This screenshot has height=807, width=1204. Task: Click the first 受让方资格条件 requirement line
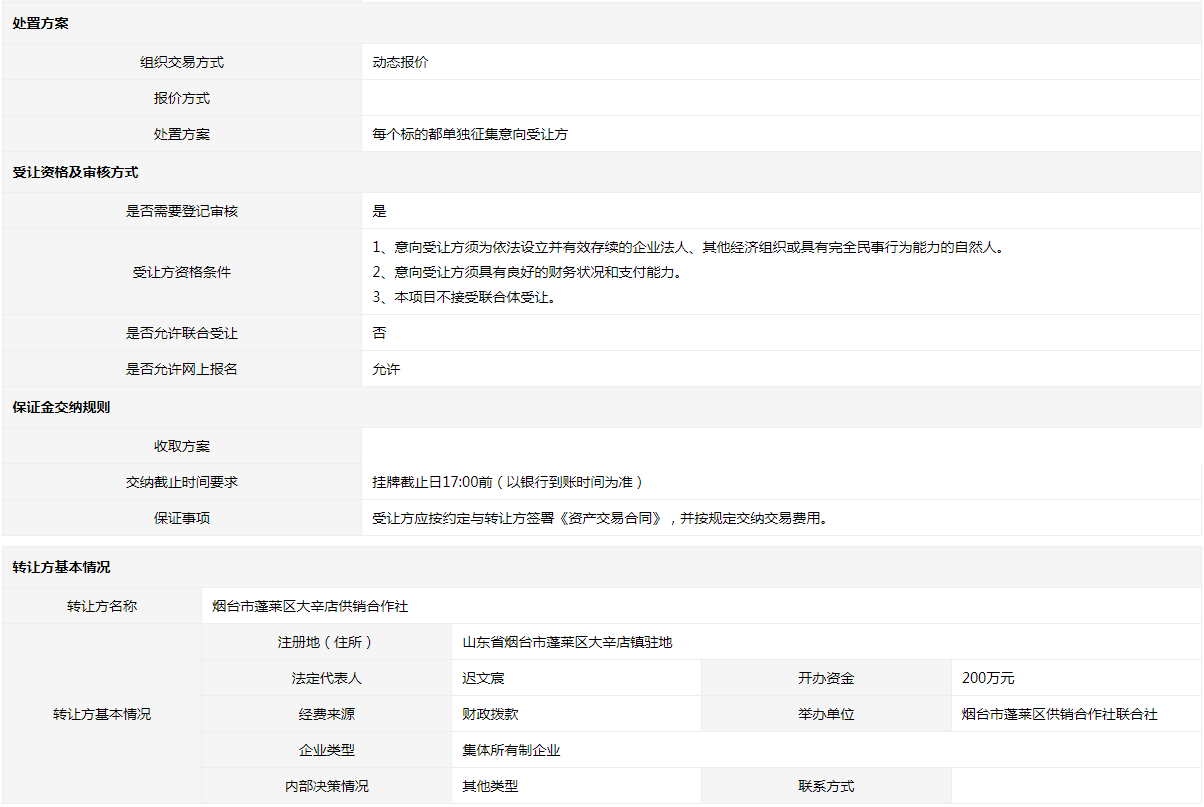point(687,247)
